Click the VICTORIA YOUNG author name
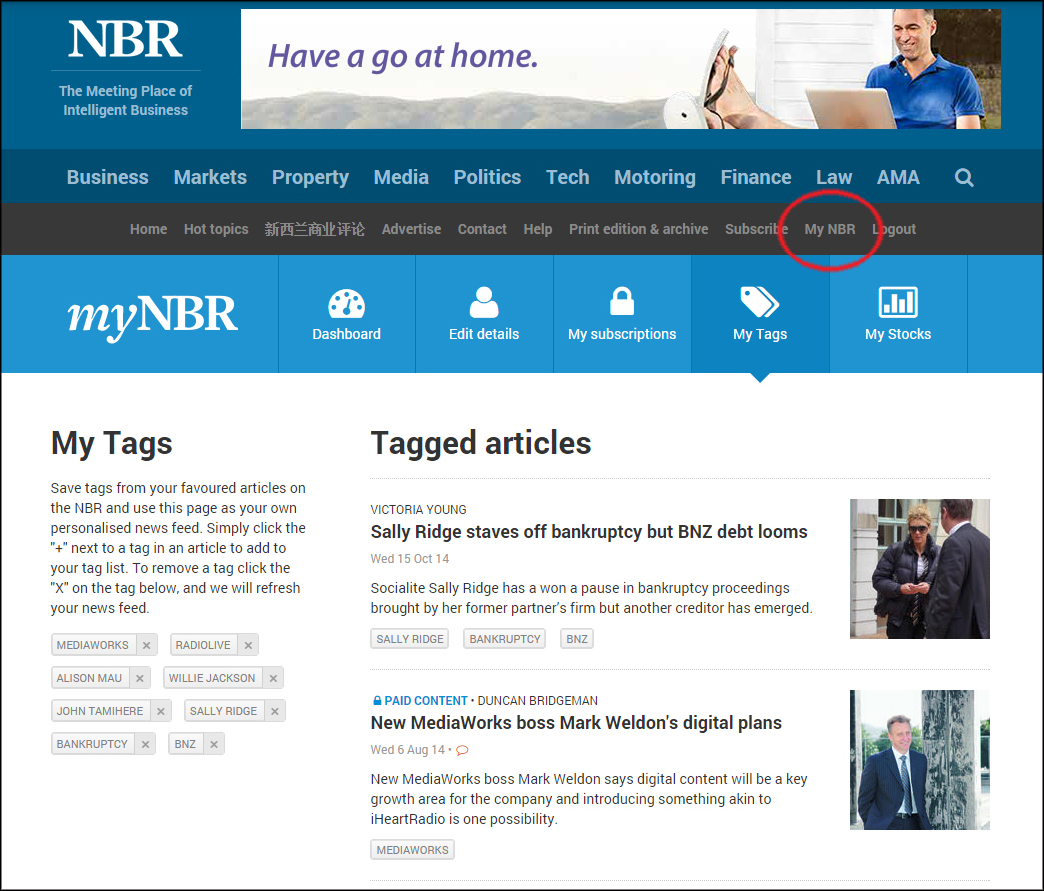Screen dimensions: 1044x891 (x=418, y=510)
